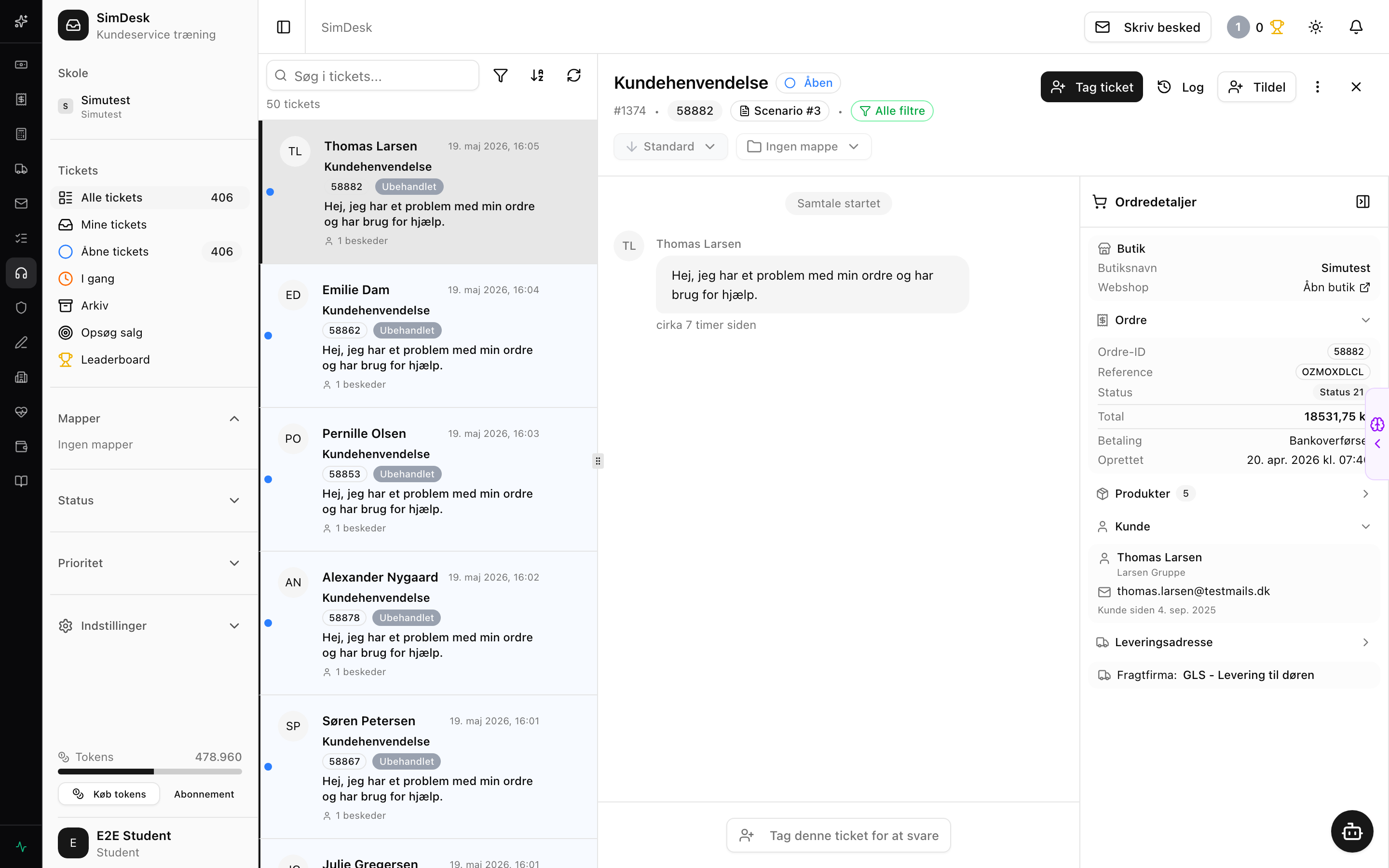Viewport: 1389px width, 868px height.
Task: Open the Standard priority dropdown
Action: 670,147
